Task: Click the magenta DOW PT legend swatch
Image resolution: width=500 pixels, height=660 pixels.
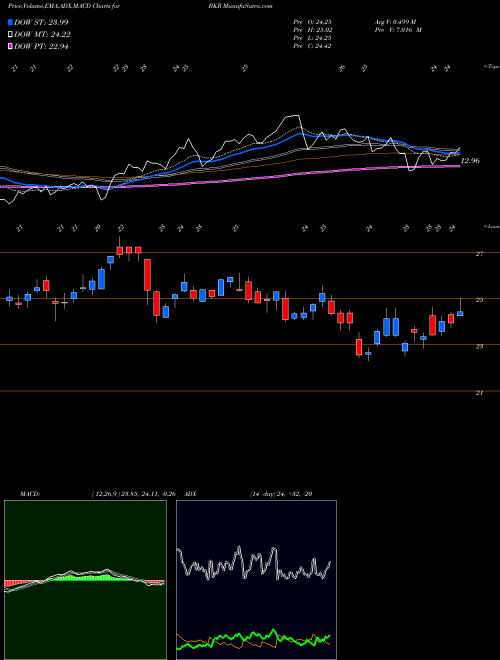Action: tap(11, 46)
